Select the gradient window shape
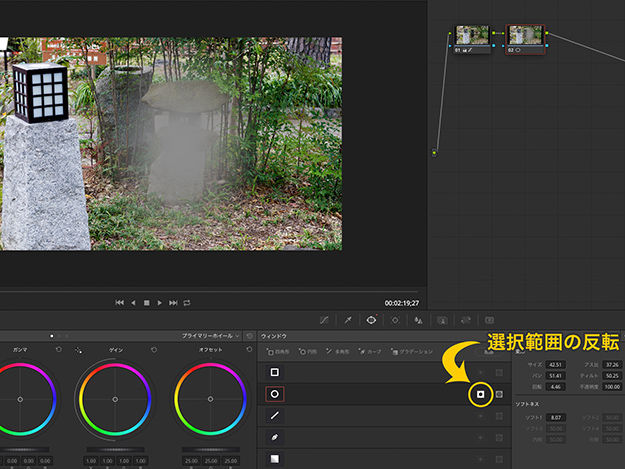This screenshot has width=625, height=469. pyautogui.click(x=275, y=458)
